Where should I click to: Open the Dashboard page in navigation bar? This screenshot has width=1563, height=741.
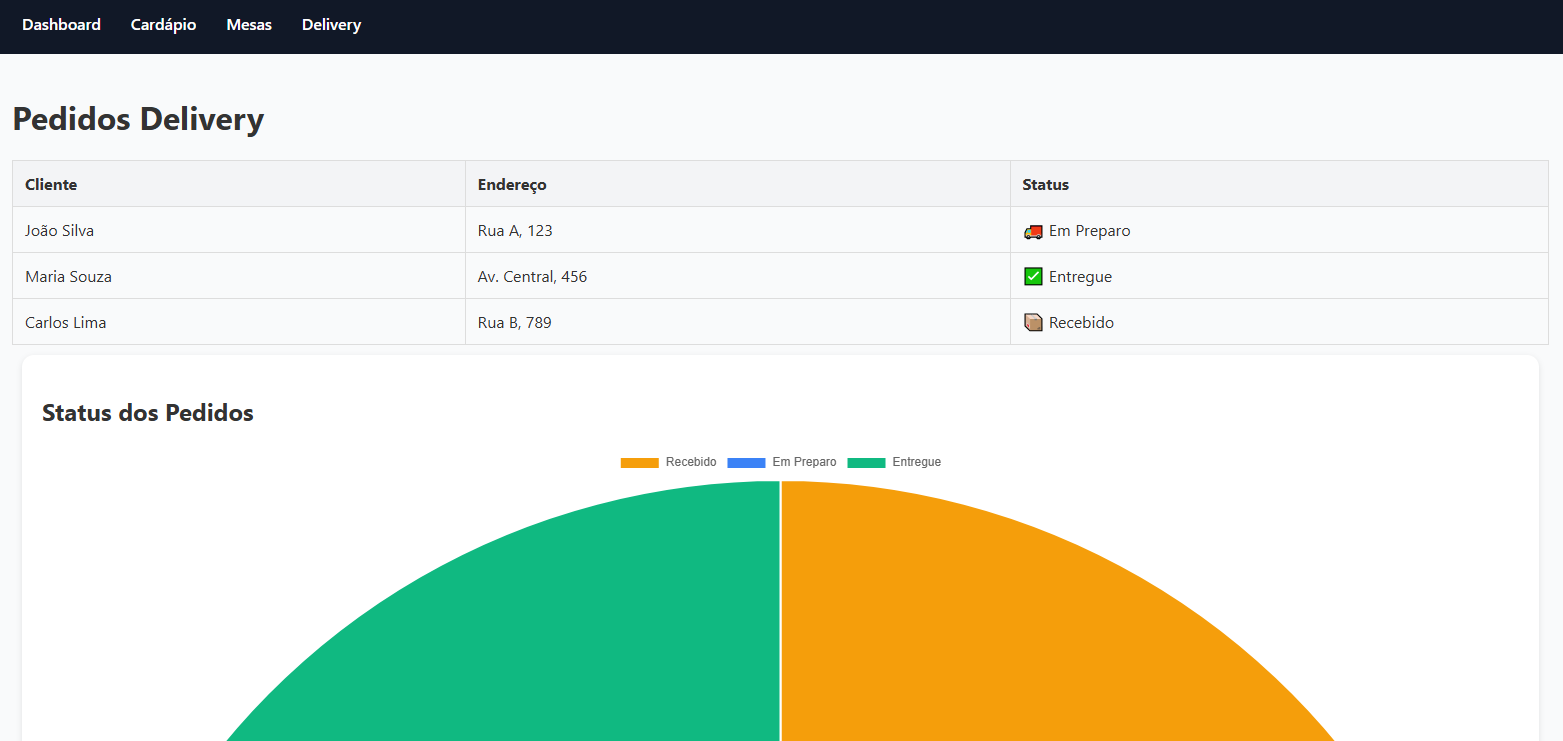61,25
